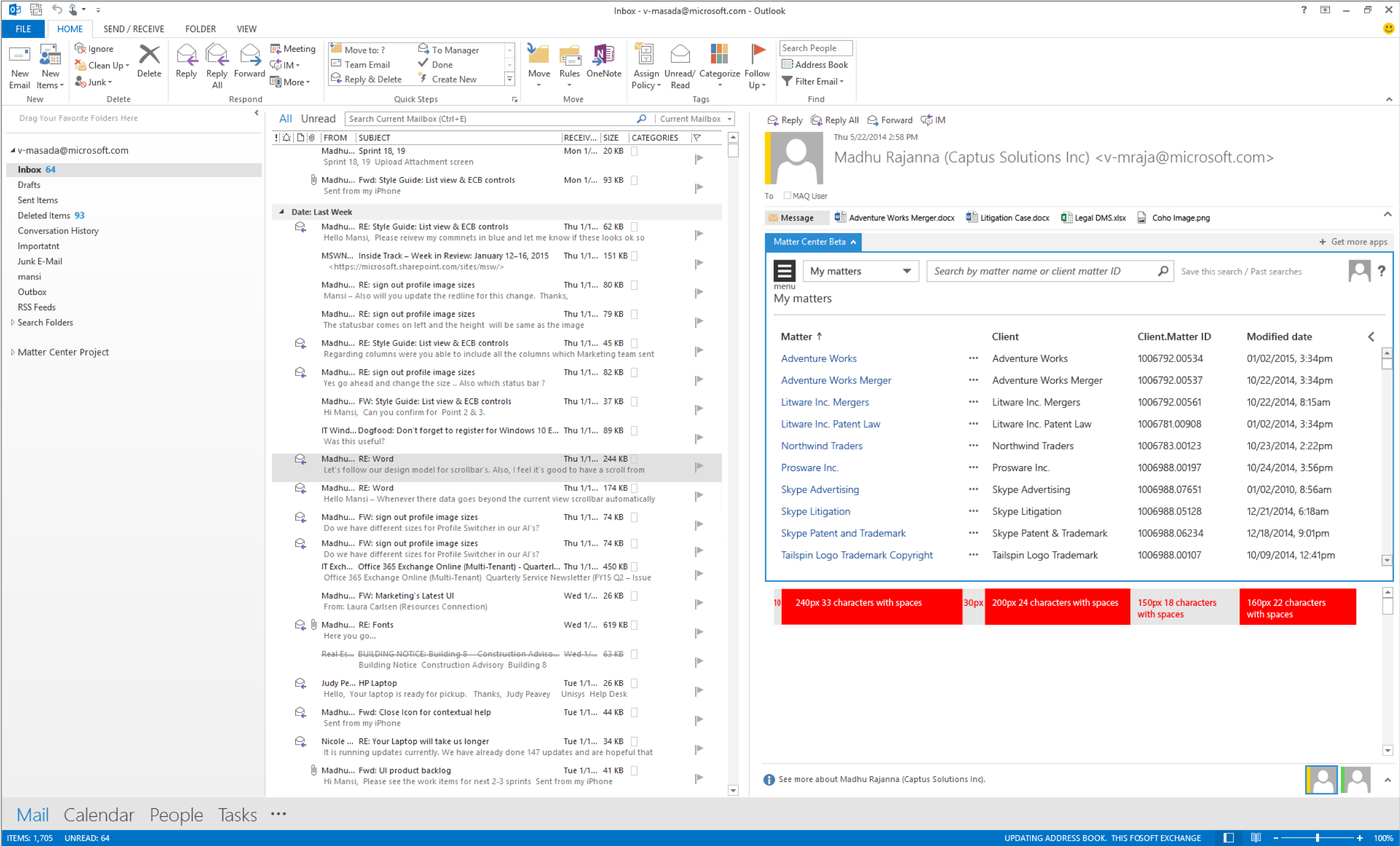Create a New Email from the ribbon
Viewport: 1400px width, 846px height.
[19, 66]
